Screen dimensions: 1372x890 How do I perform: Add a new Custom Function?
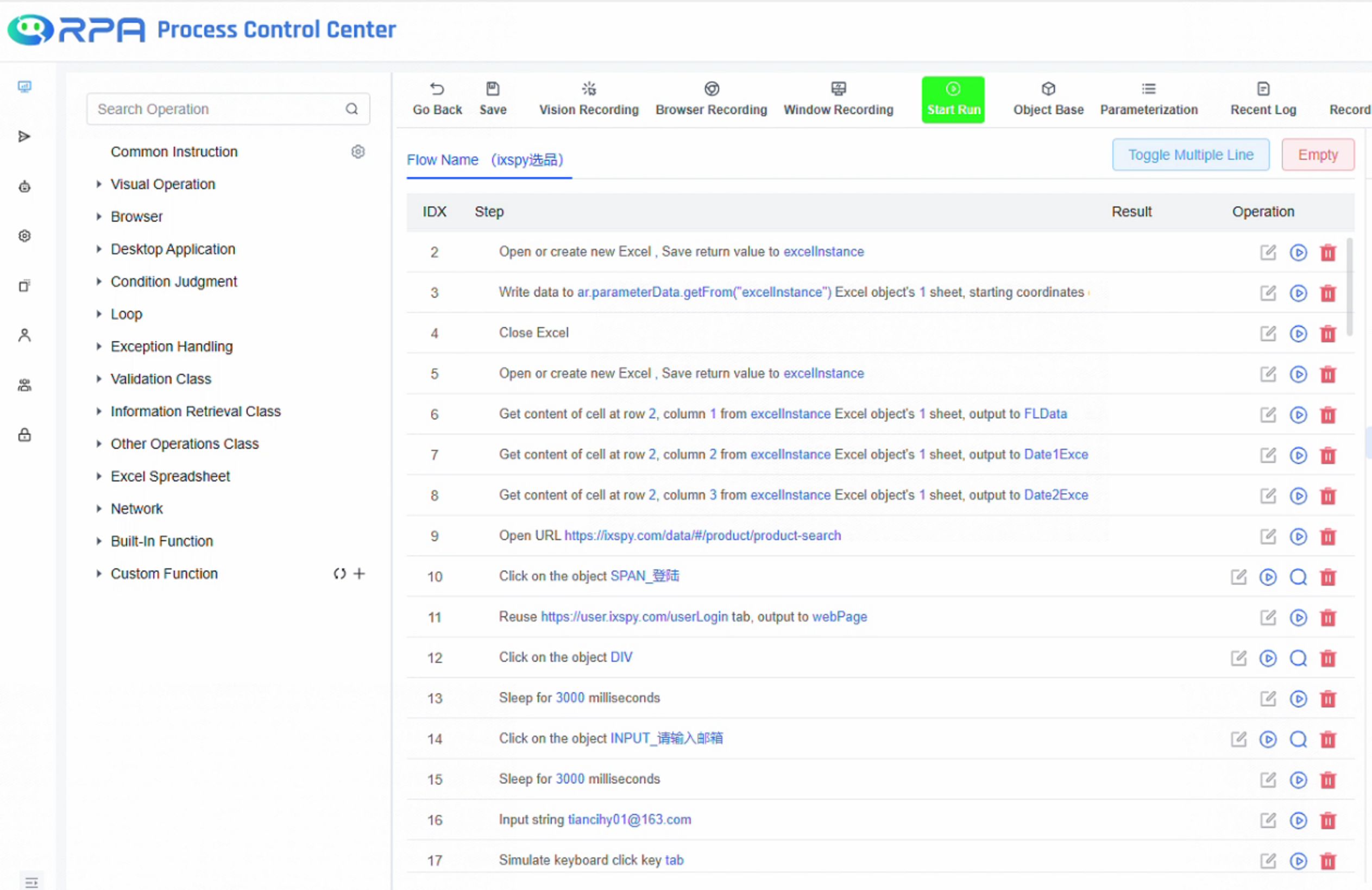point(359,573)
